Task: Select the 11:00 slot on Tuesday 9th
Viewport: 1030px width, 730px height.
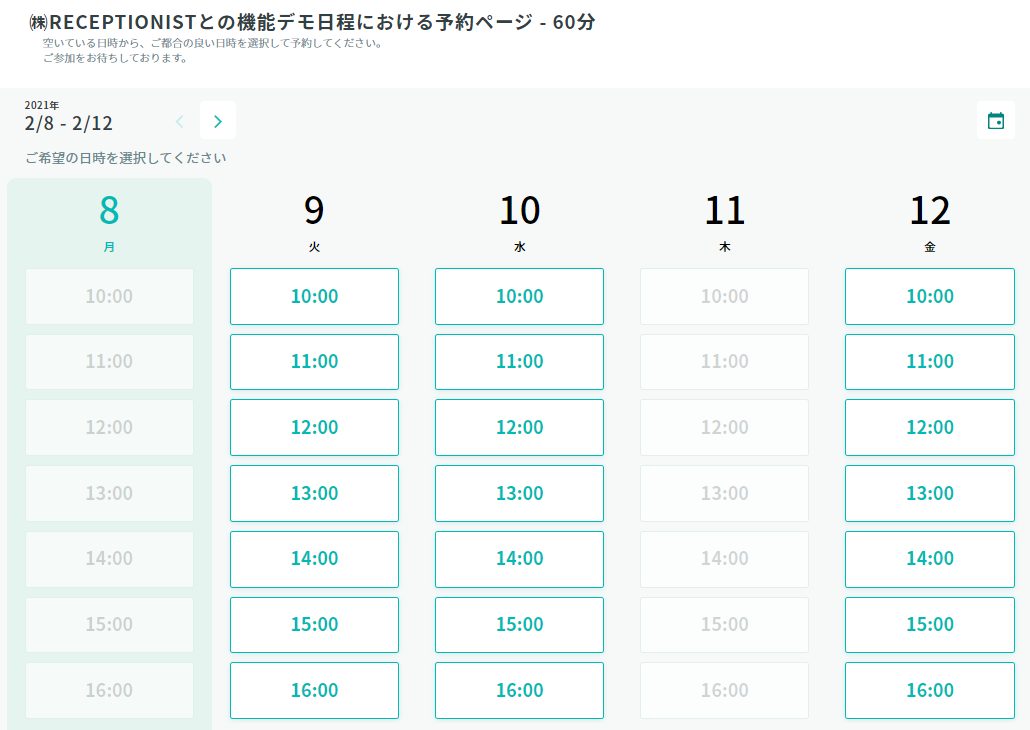Action: tap(314, 362)
